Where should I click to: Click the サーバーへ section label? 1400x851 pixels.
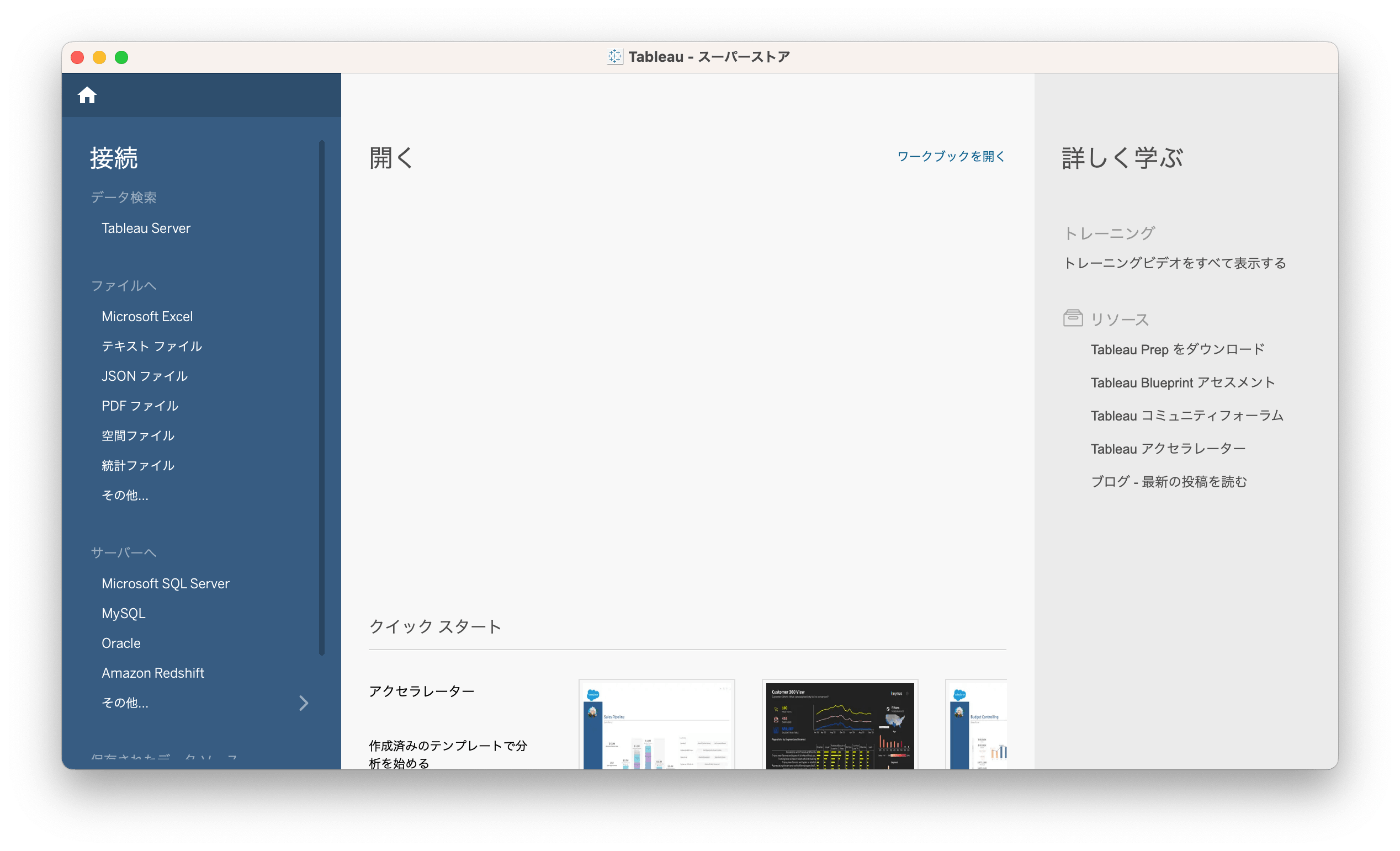pyautogui.click(x=124, y=552)
